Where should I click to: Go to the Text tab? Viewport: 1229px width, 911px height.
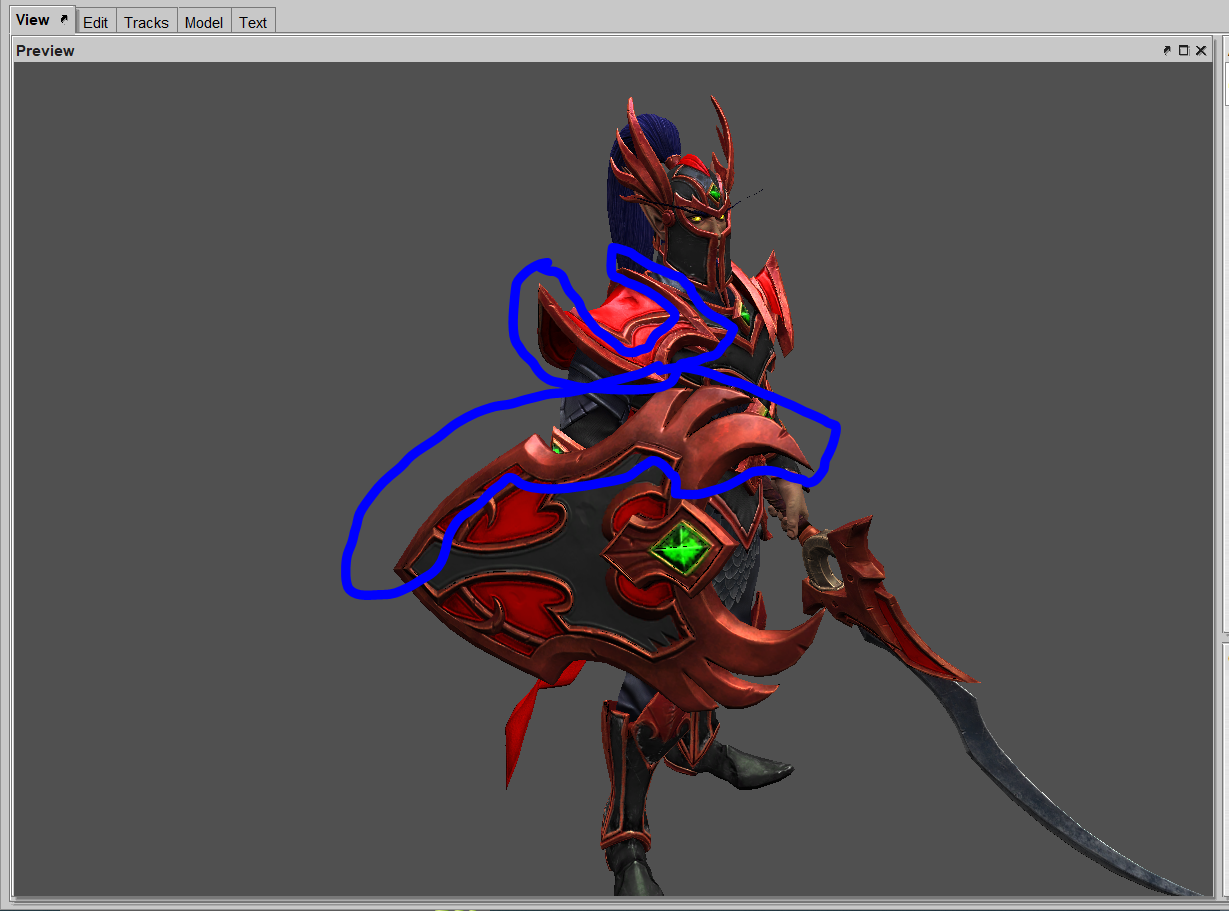point(253,22)
